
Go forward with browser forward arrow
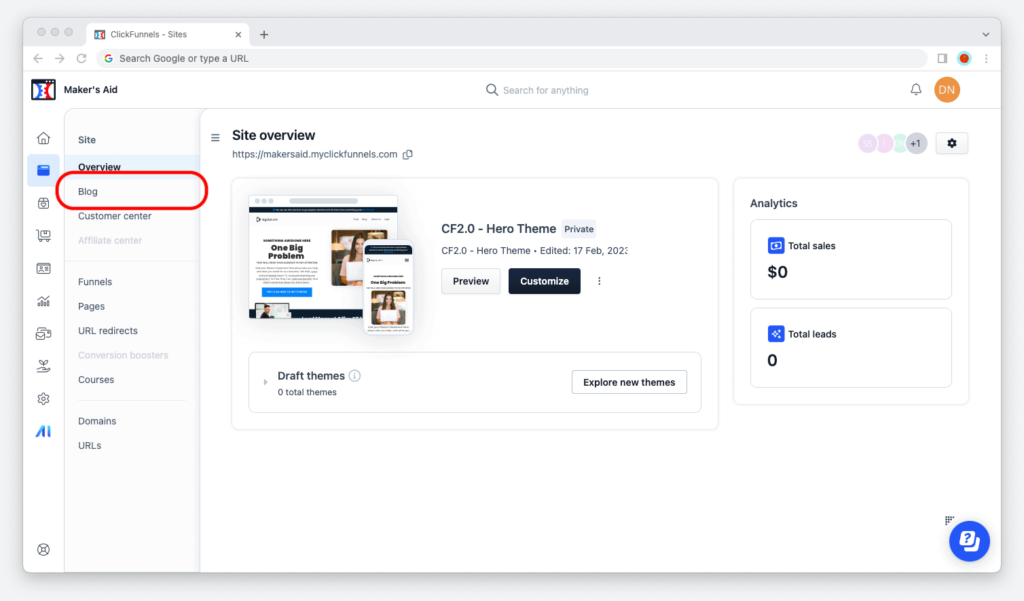click(x=59, y=58)
